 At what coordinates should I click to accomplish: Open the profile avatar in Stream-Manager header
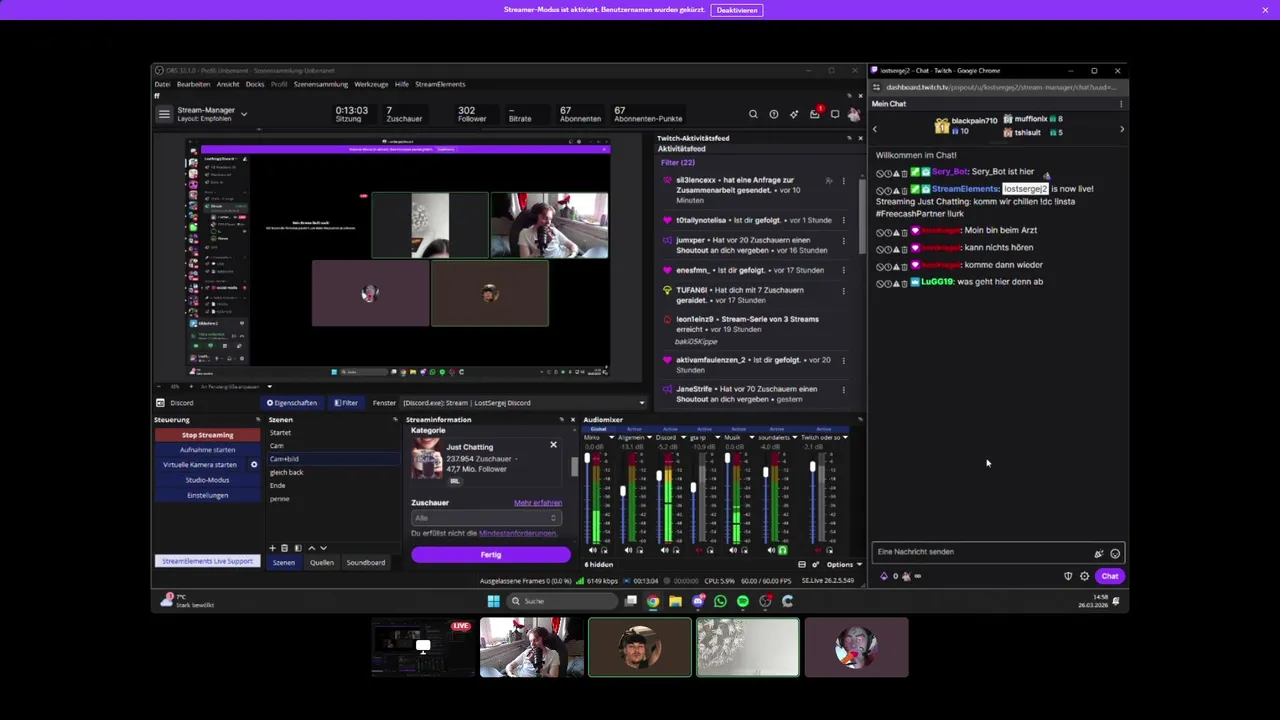pyautogui.click(x=854, y=114)
